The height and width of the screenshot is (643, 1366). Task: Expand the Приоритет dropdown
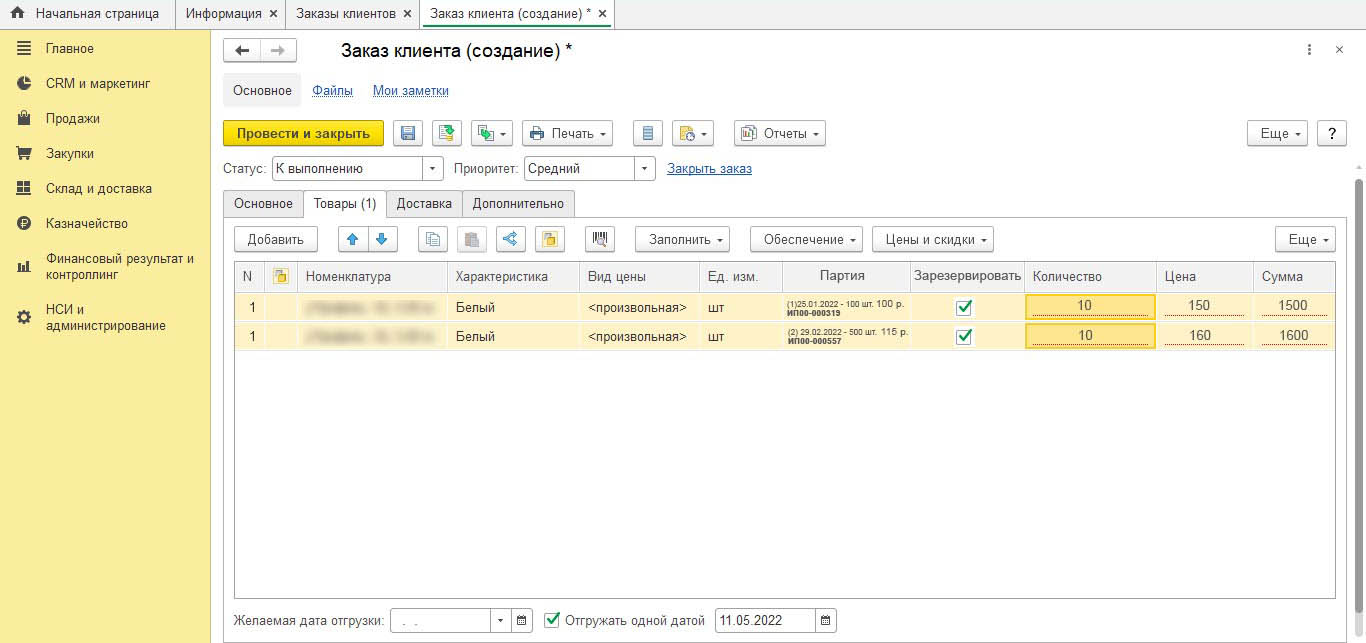point(645,169)
